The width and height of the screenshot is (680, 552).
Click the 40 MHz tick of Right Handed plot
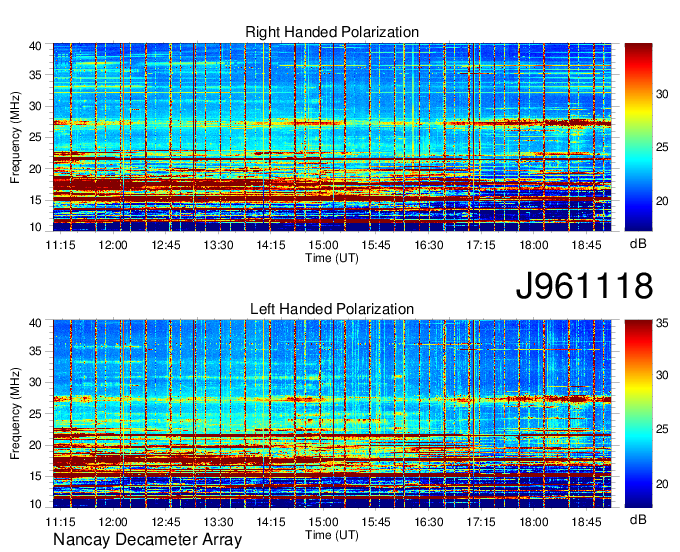tap(35, 46)
